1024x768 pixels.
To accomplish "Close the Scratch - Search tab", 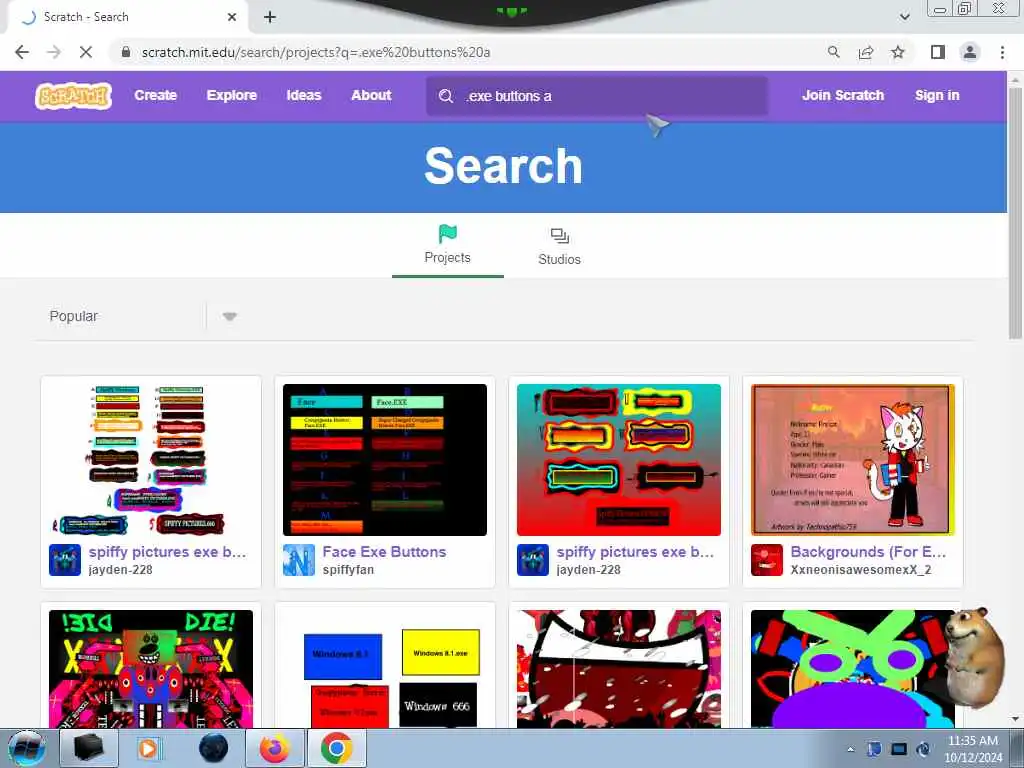I will click(x=232, y=17).
